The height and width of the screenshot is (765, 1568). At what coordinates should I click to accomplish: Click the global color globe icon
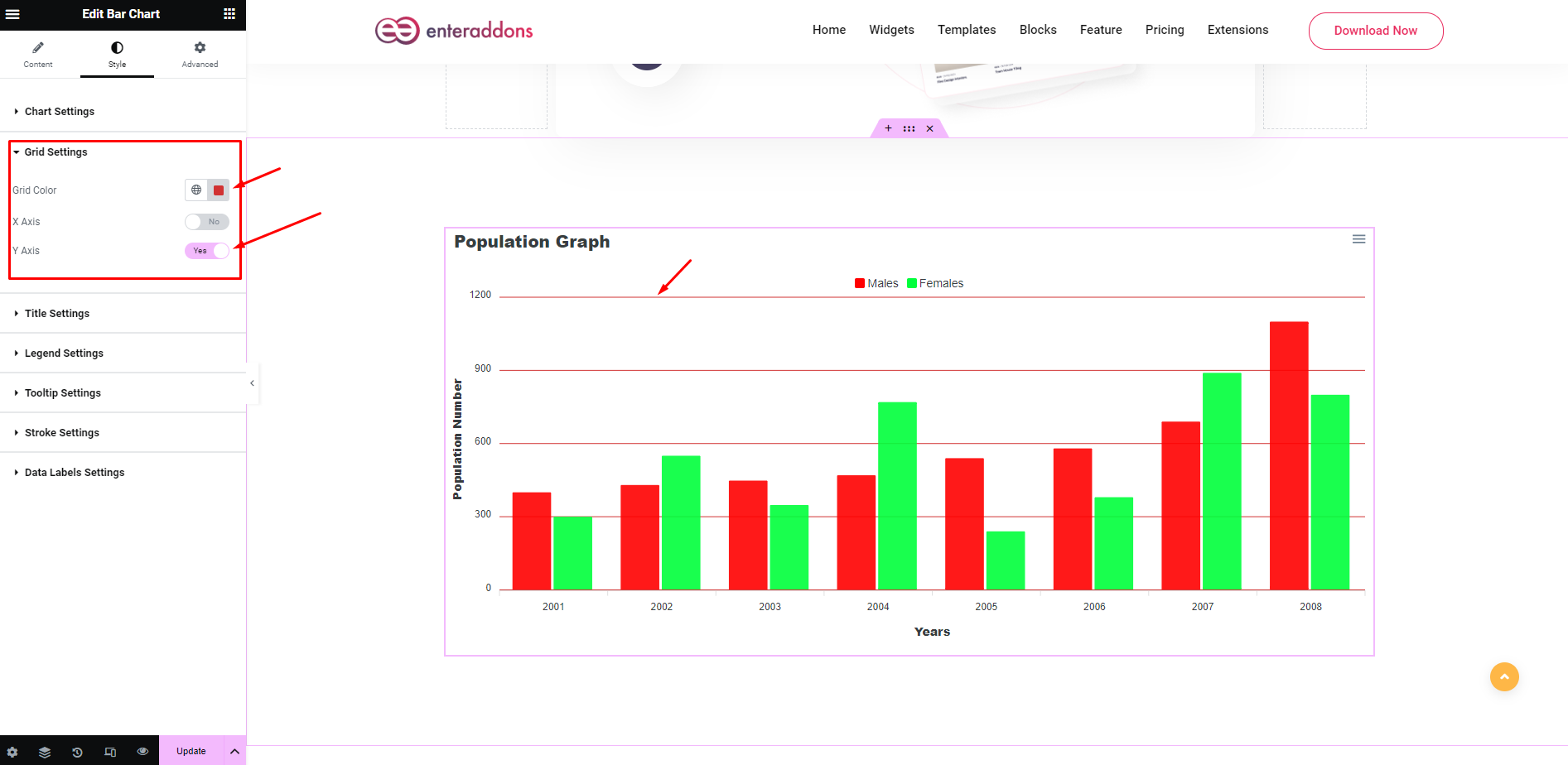click(x=196, y=190)
